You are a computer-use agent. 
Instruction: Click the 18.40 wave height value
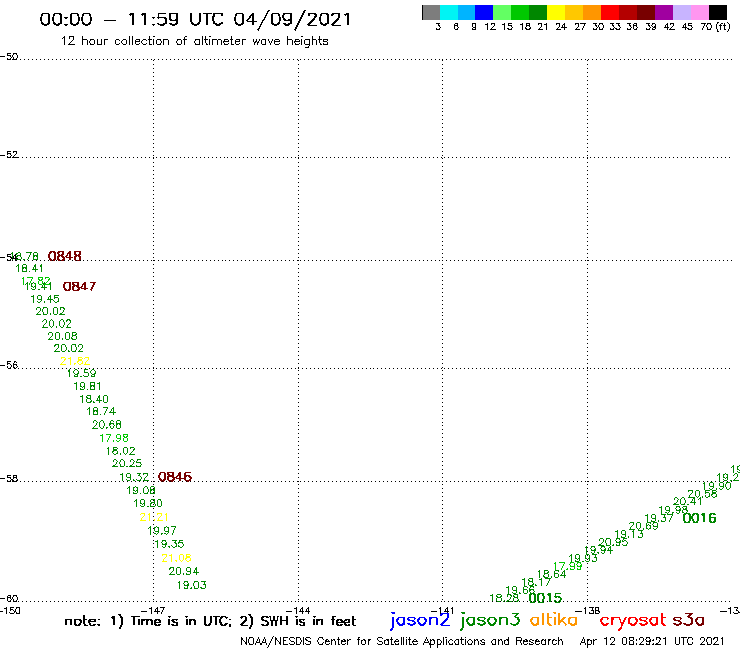tap(94, 399)
